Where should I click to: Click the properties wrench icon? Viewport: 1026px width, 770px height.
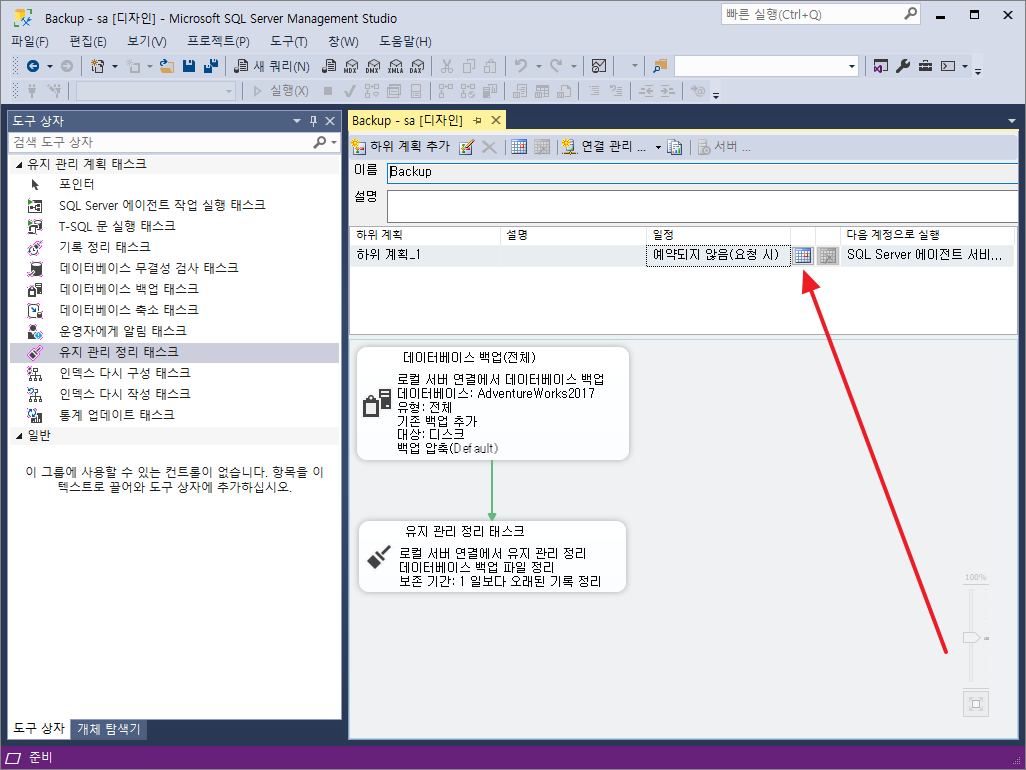[903, 66]
